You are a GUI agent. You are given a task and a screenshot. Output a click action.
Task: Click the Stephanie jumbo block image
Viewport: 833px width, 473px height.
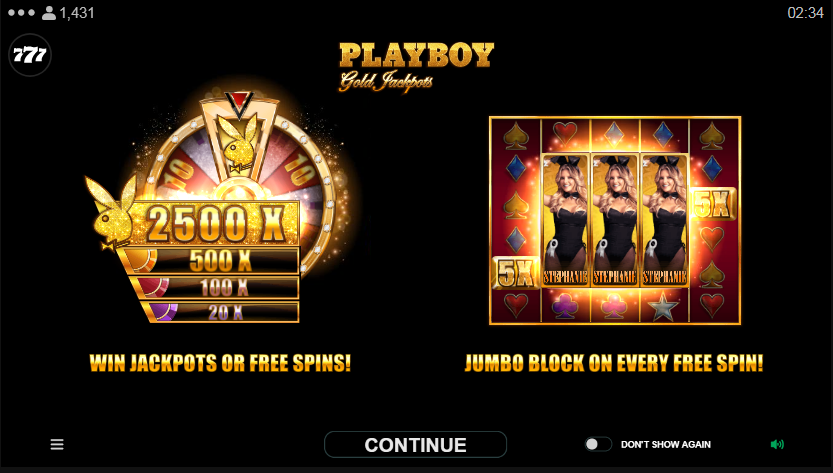(x=615, y=221)
